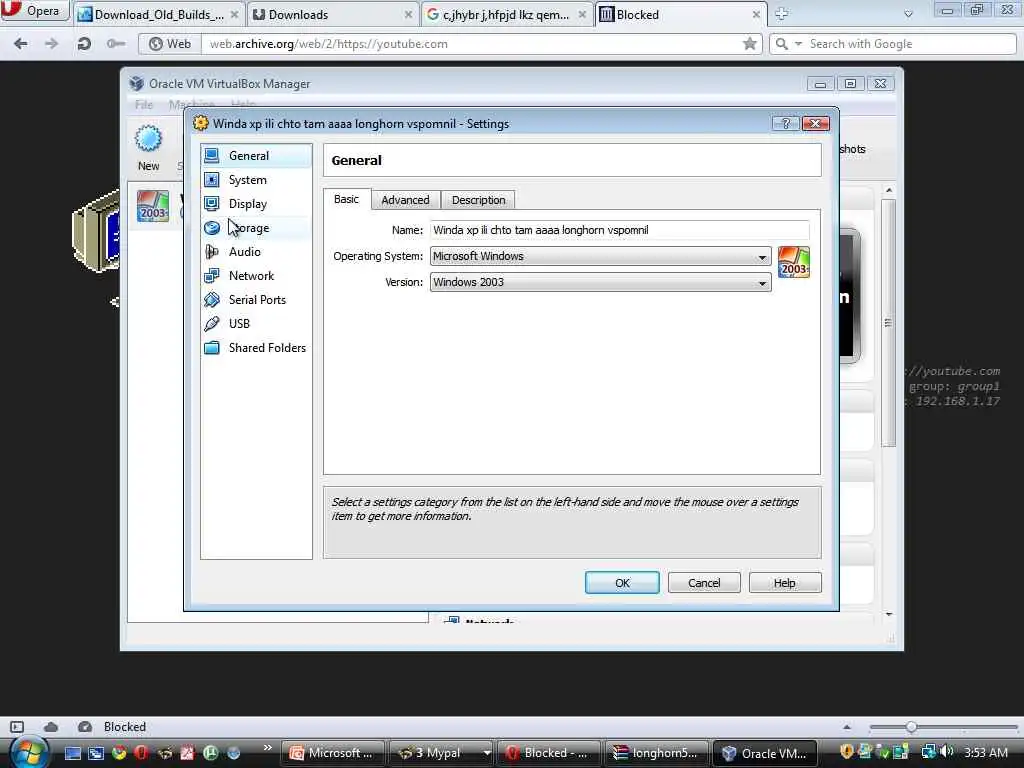
Task: Click the volume speaker tray icon
Action: [x=948, y=752]
